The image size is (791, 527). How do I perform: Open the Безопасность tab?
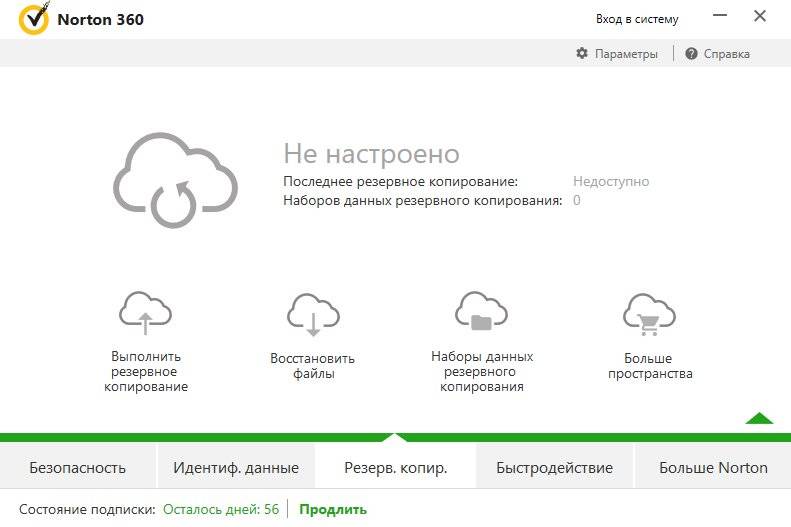[x=78, y=467]
